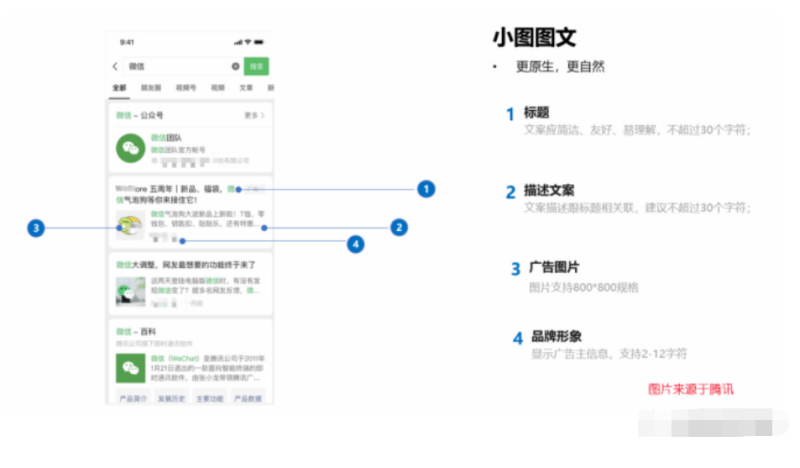Switch to the 朋友圈 tab
The height and width of the screenshot is (468, 800).
(x=151, y=88)
